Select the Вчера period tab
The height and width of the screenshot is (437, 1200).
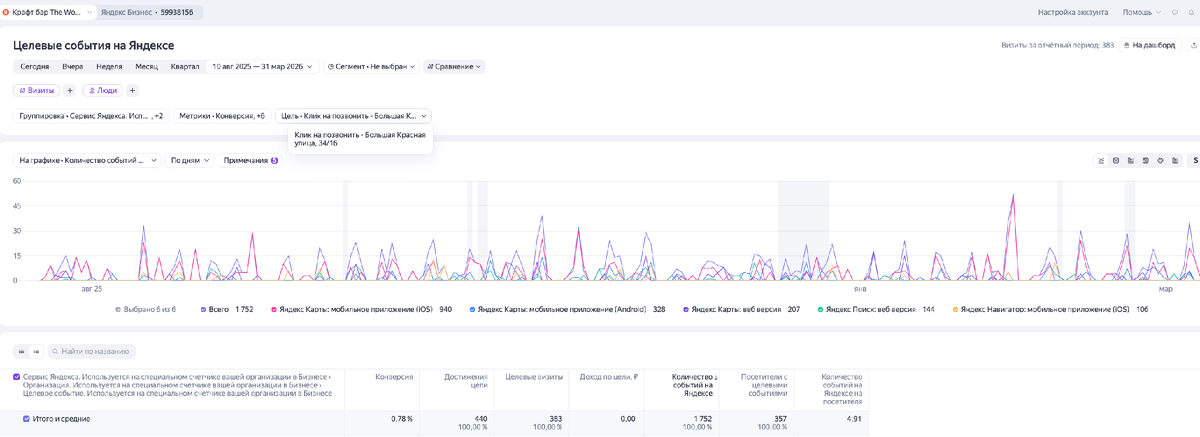click(72, 66)
